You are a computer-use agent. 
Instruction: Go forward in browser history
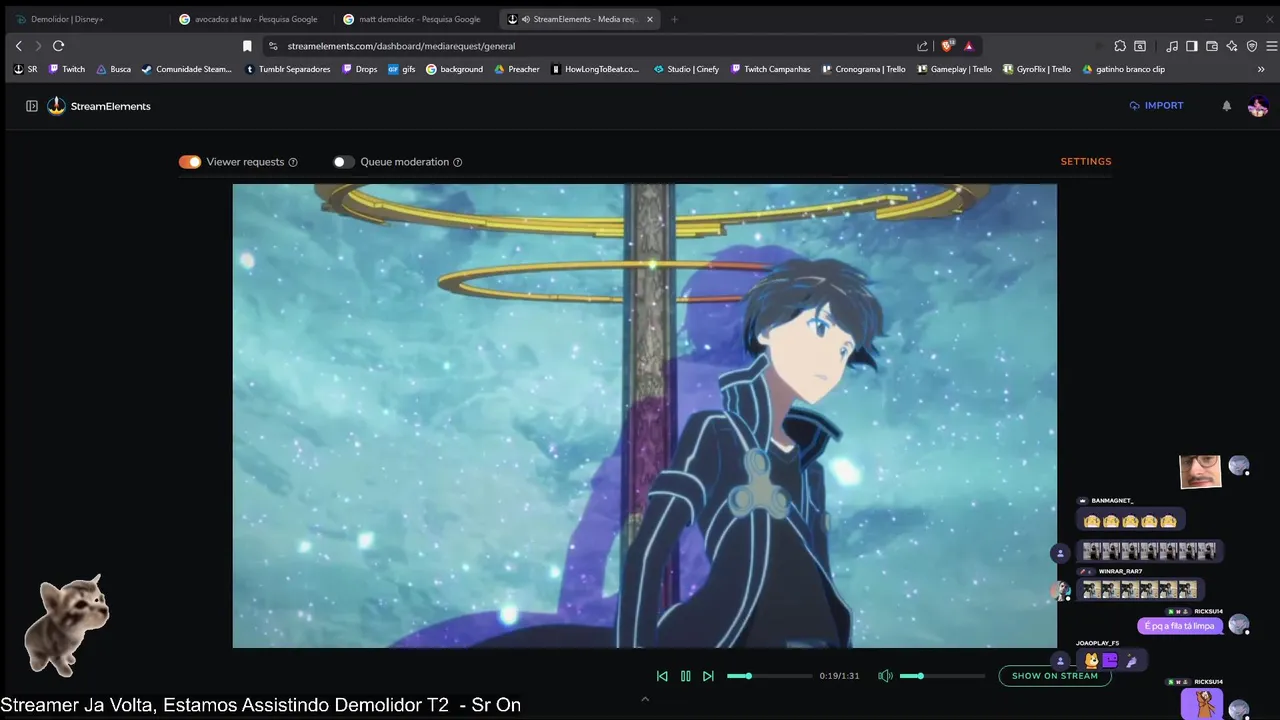[38, 46]
